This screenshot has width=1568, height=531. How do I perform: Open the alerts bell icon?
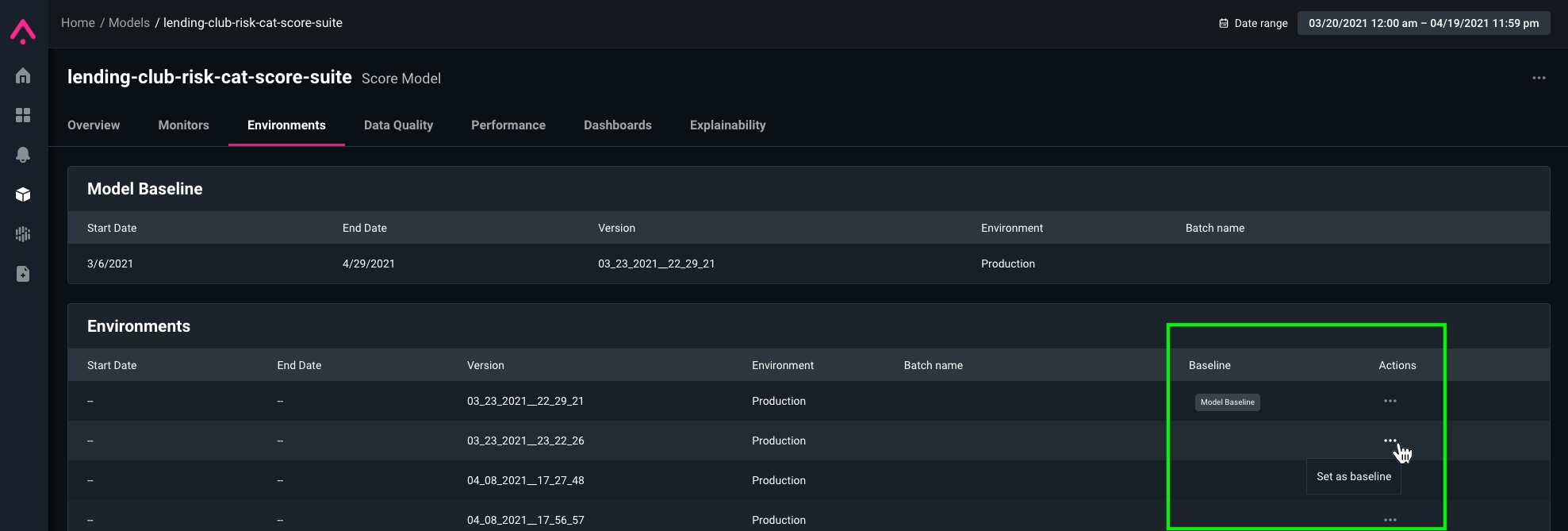click(23, 155)
